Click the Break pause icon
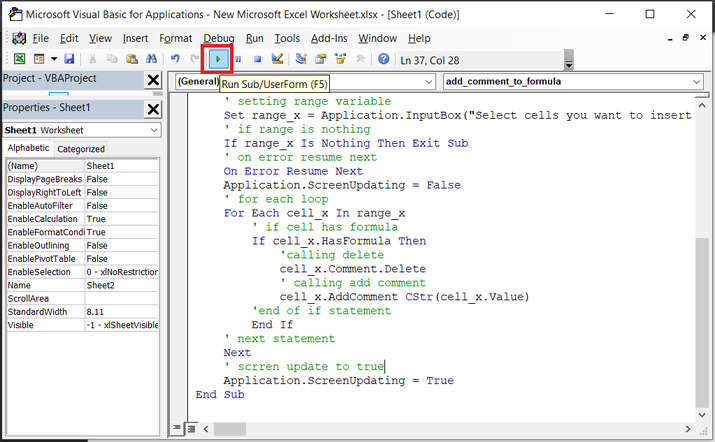The height and width of the screenshot is (442, 715). click(x=238, y=59)
